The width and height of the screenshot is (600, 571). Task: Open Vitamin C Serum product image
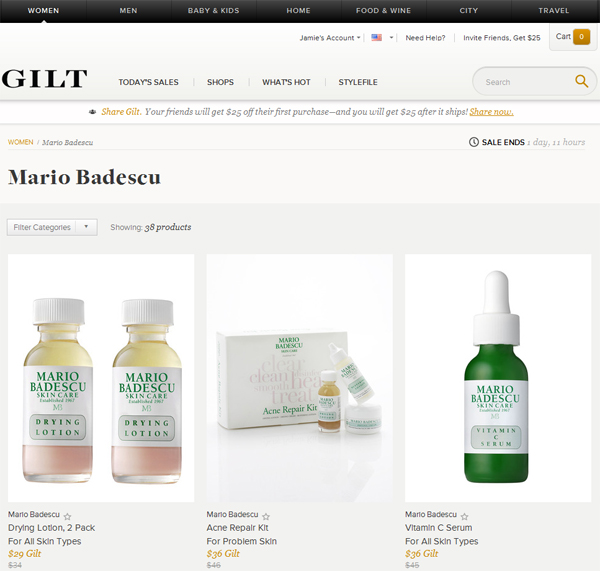498,378
